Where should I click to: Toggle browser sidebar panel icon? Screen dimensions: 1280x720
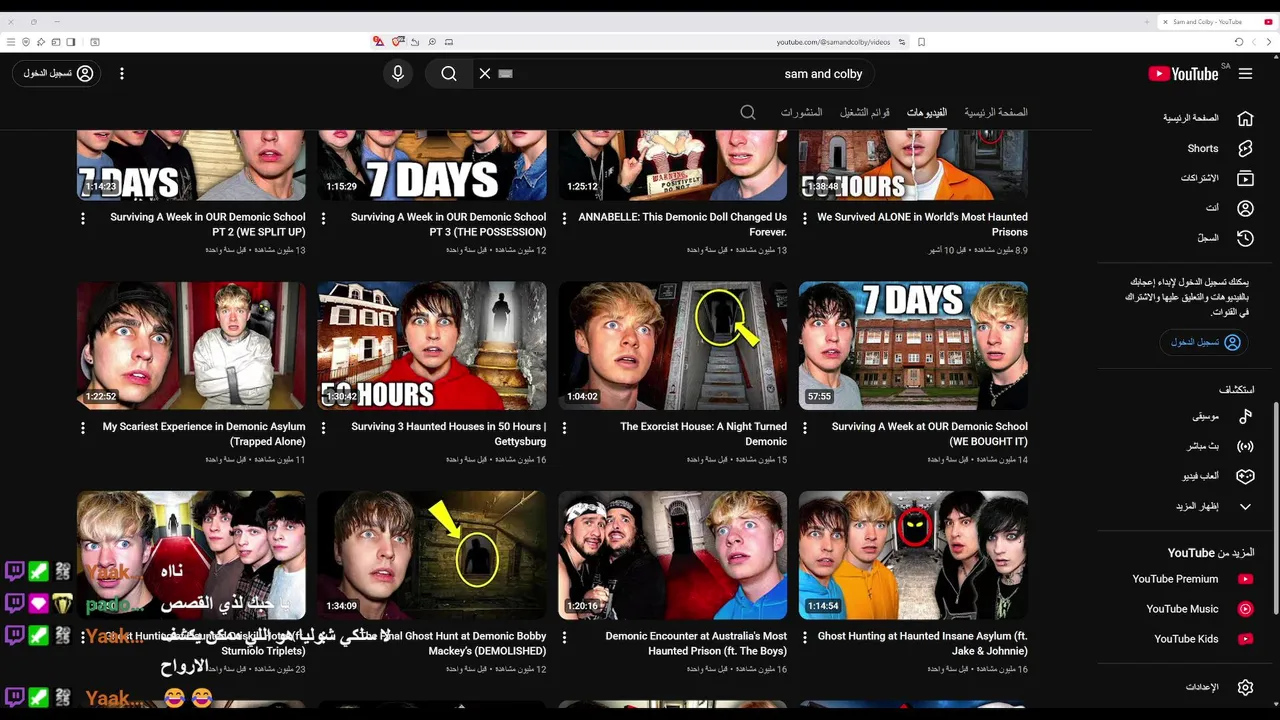pos(71,42)
